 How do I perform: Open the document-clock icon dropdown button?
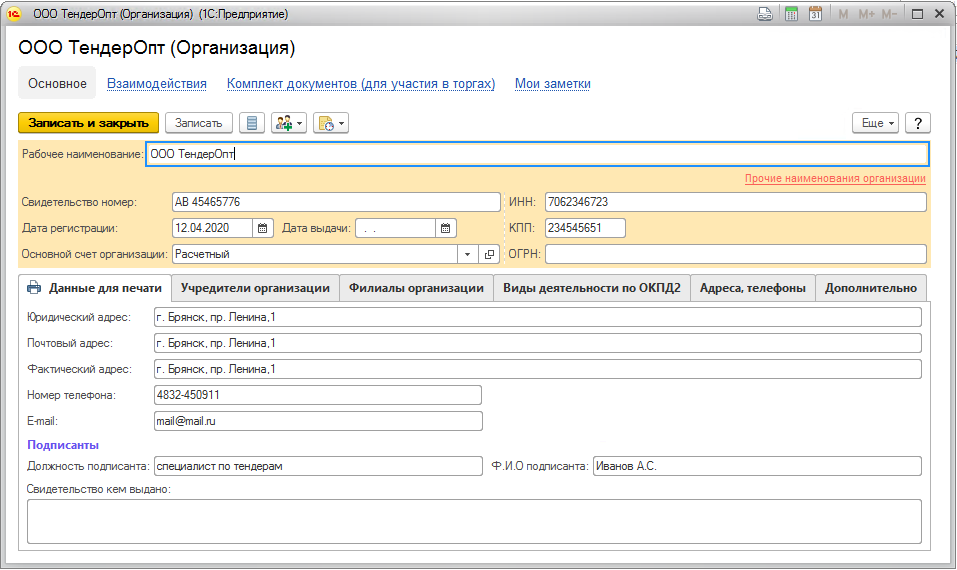point(331,123)
